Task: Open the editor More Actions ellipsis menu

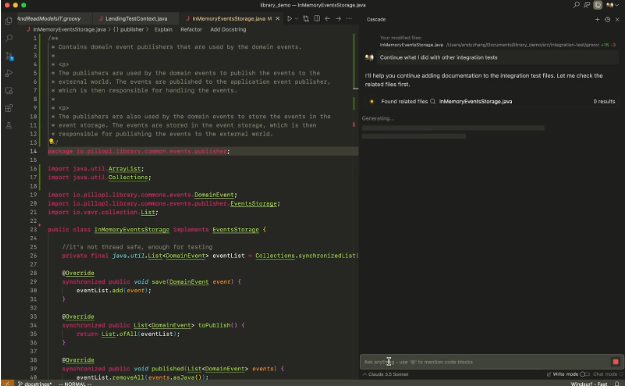Action: [x=349, y=19]
